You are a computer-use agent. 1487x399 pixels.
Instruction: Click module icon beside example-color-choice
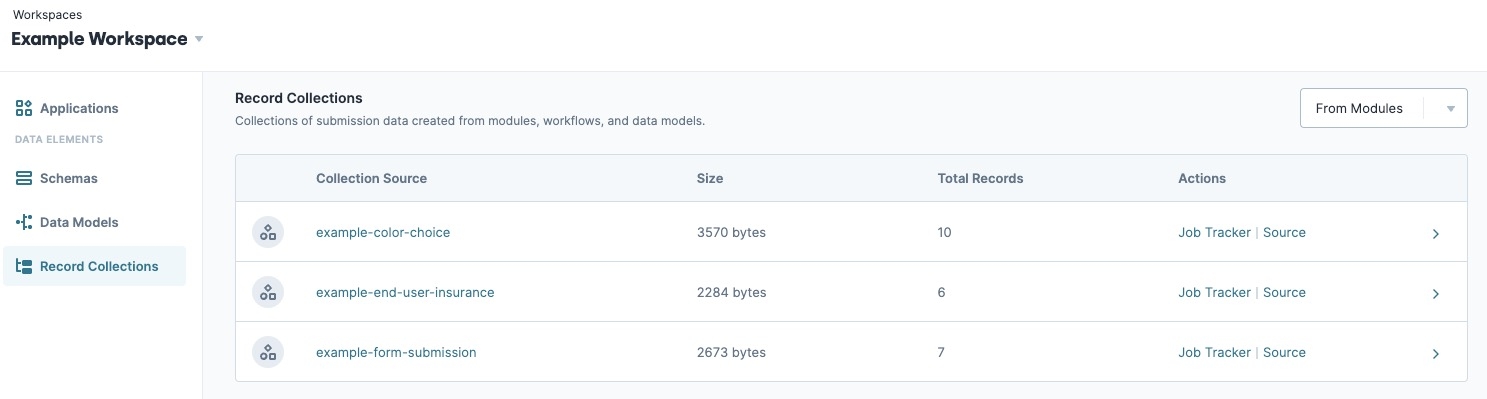tap(268, 232)
